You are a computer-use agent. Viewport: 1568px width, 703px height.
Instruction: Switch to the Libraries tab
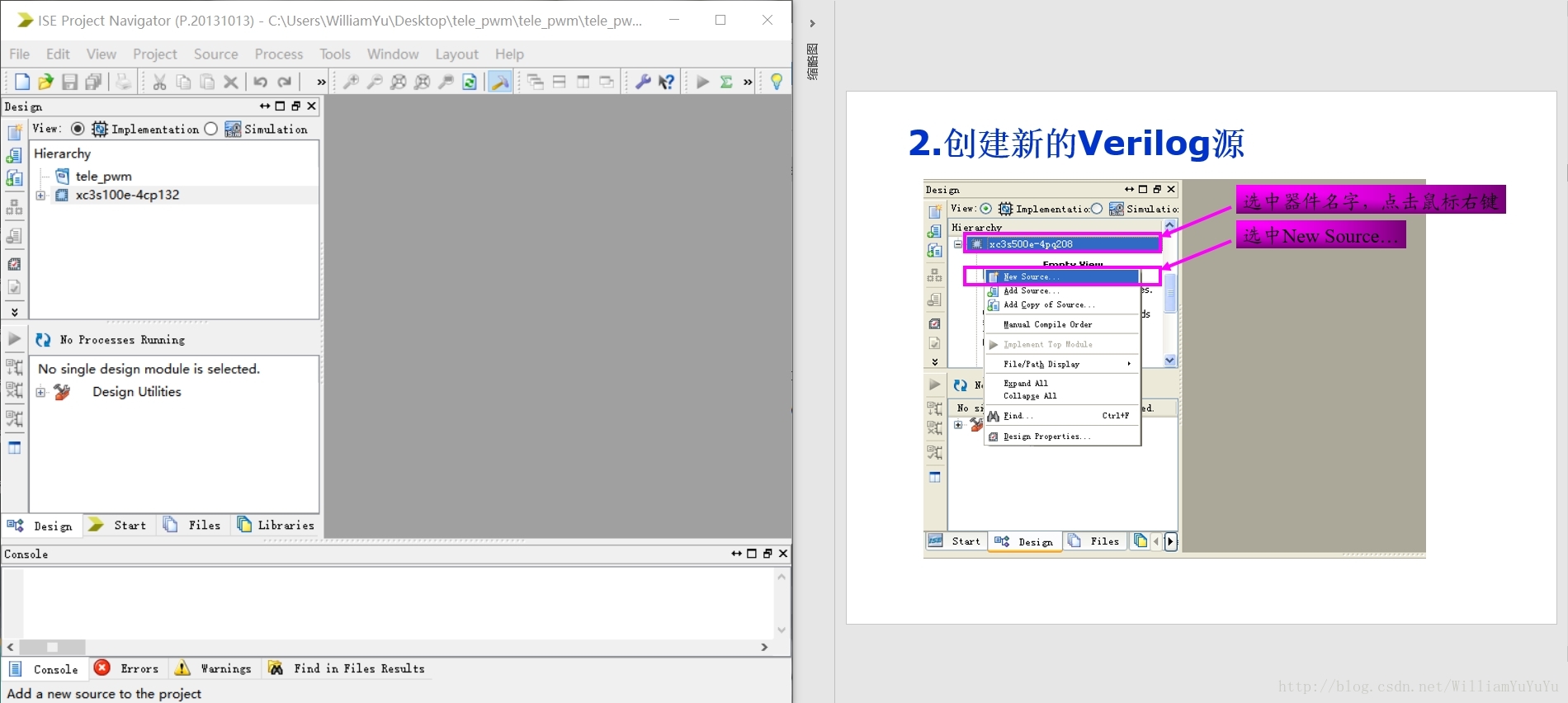276,525
